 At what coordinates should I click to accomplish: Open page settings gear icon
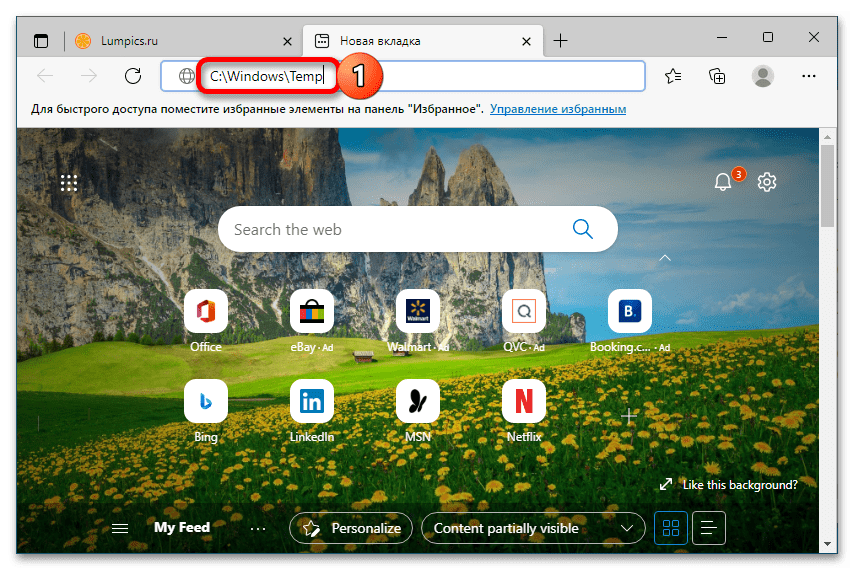(767, 182)
